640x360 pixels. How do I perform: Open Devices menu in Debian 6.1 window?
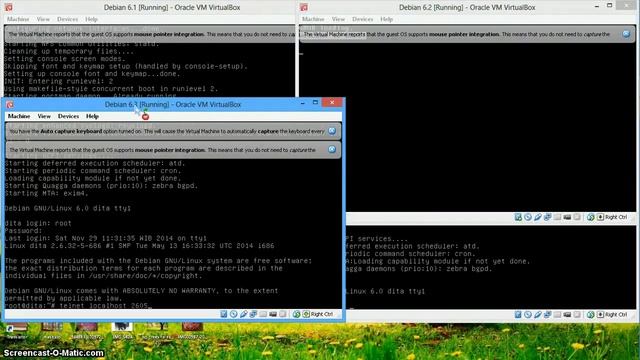point(67,19)
